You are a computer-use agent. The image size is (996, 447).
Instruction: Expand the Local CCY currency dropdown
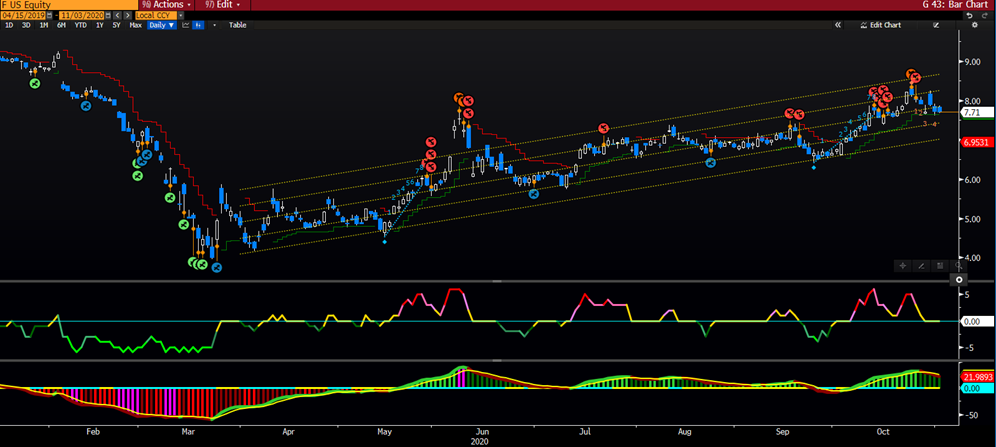[180, 15]
